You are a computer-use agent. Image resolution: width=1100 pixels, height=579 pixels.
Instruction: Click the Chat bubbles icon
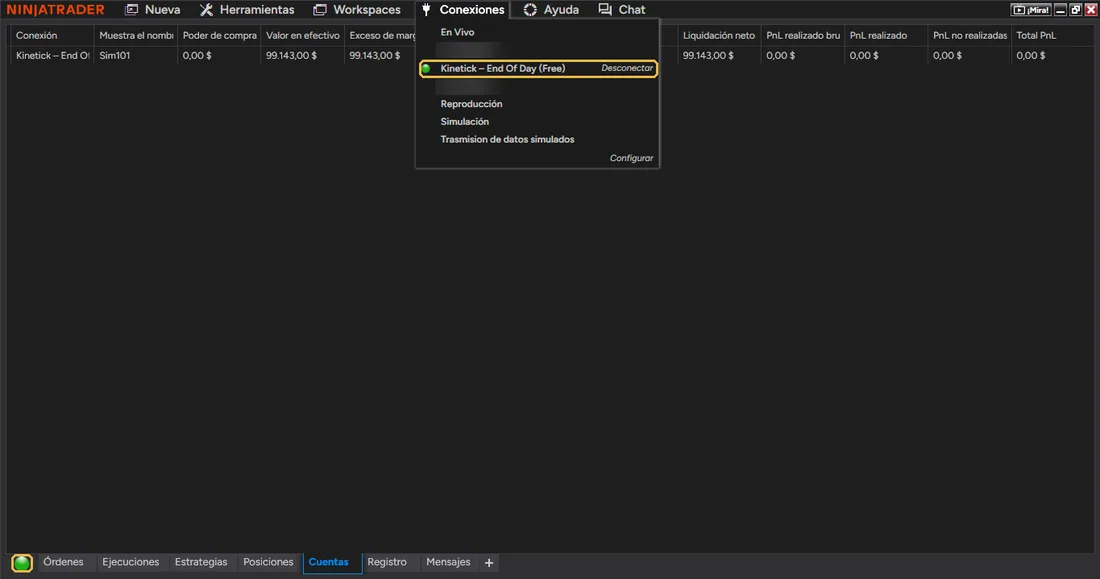coord(605,10)
